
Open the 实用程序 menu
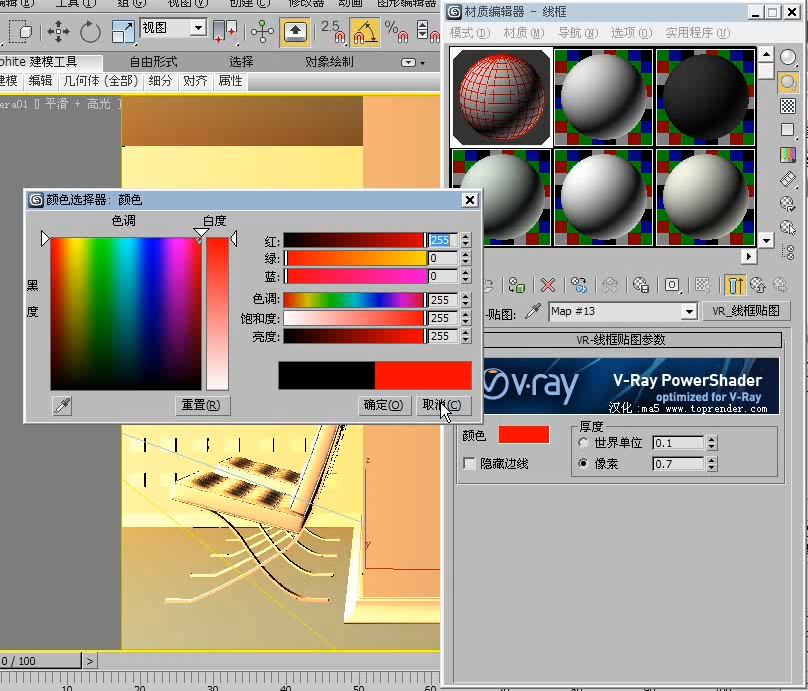698,33
